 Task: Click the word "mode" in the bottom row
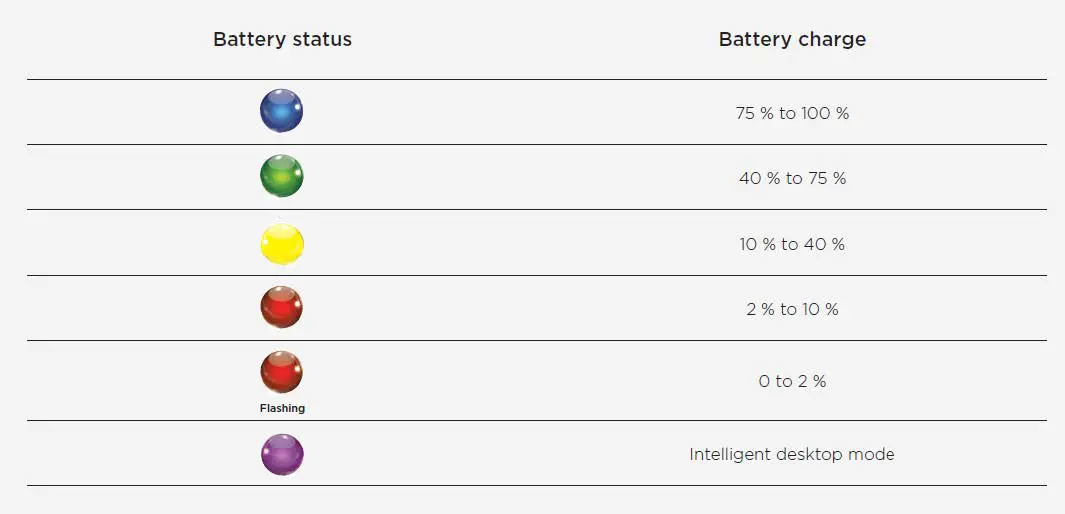click(x=872, y=454)
